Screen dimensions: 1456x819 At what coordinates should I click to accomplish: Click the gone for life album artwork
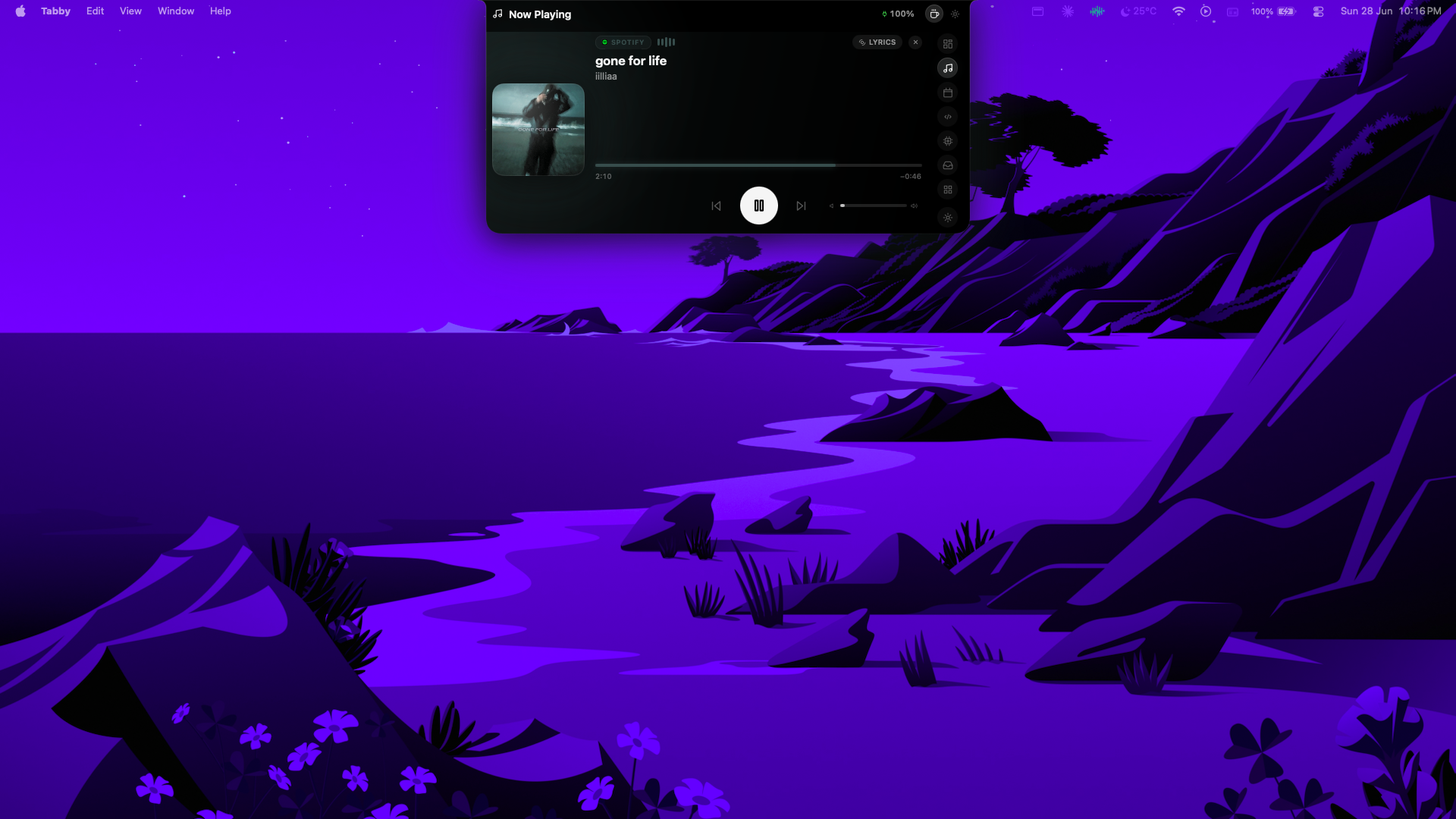[538, 130]
